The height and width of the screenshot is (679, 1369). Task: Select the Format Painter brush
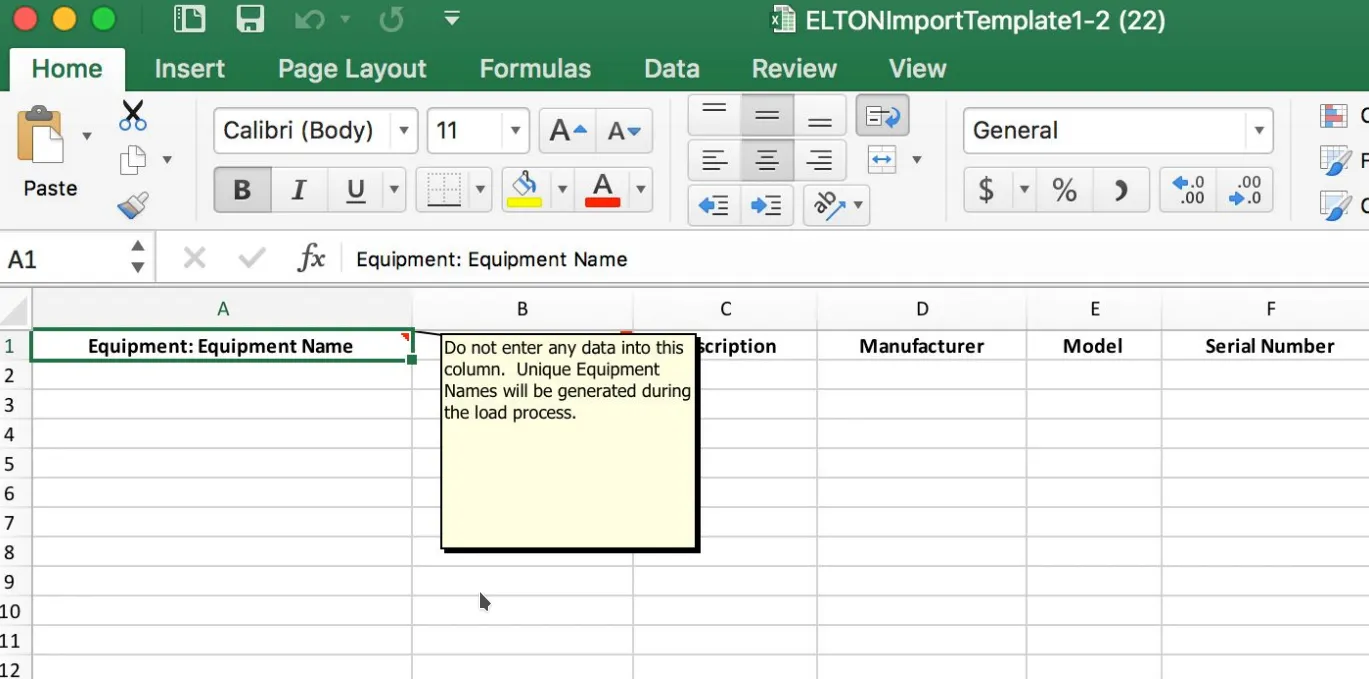(133, 204)
